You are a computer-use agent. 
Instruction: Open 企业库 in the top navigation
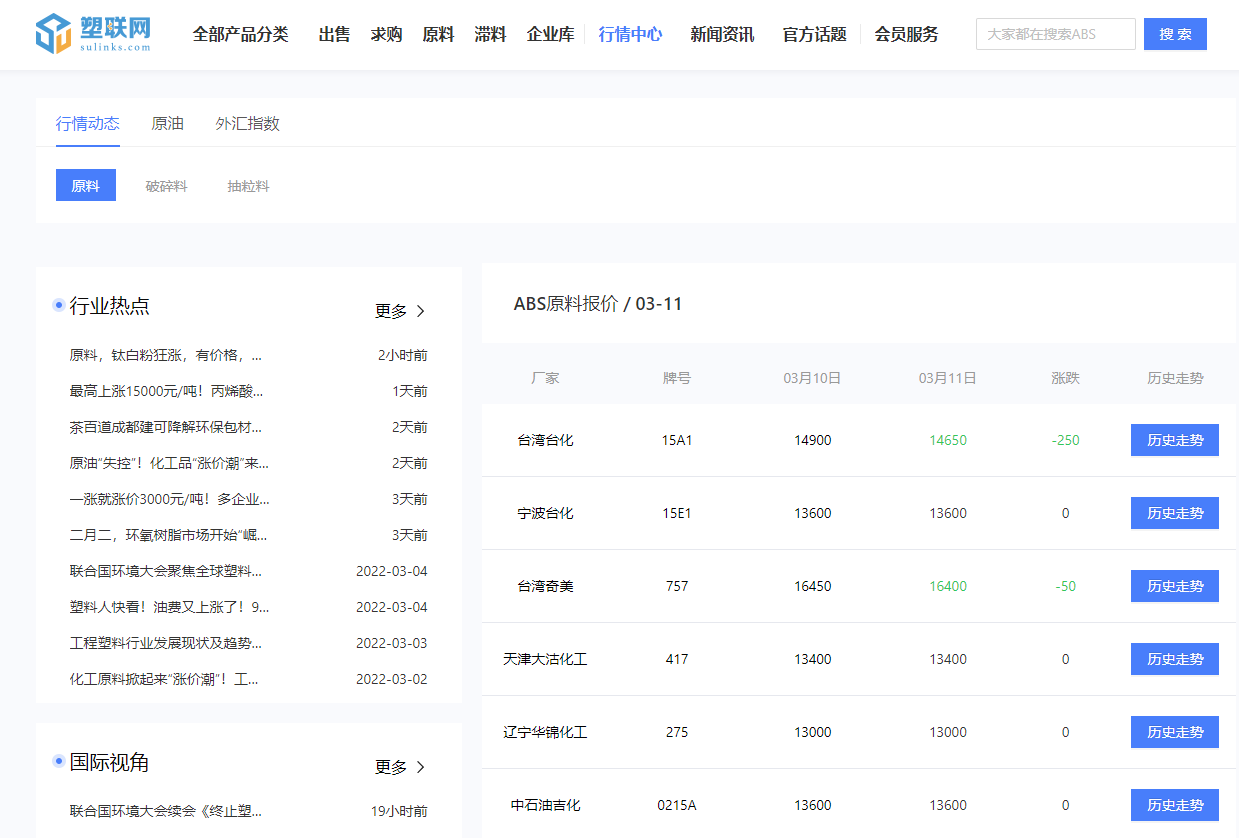[550, 34]
